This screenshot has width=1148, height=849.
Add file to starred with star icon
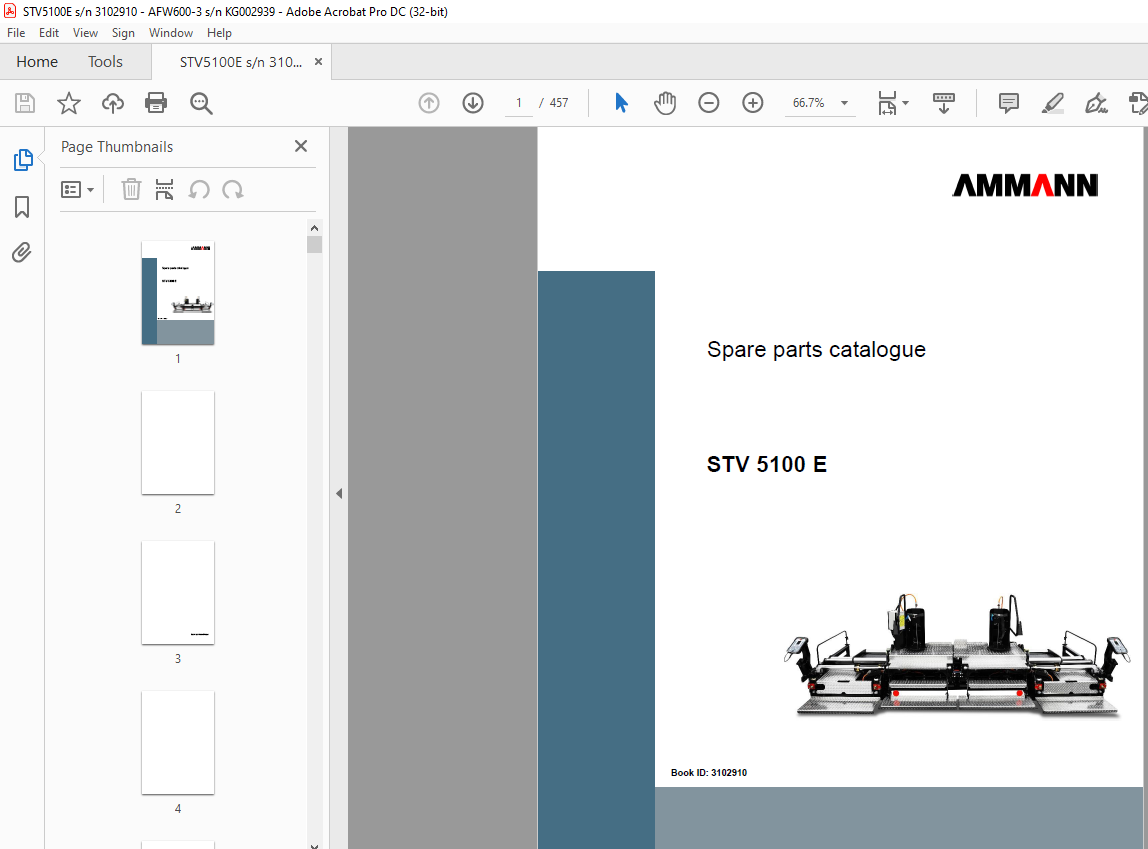pyautogui.click(x=69, y=103)
